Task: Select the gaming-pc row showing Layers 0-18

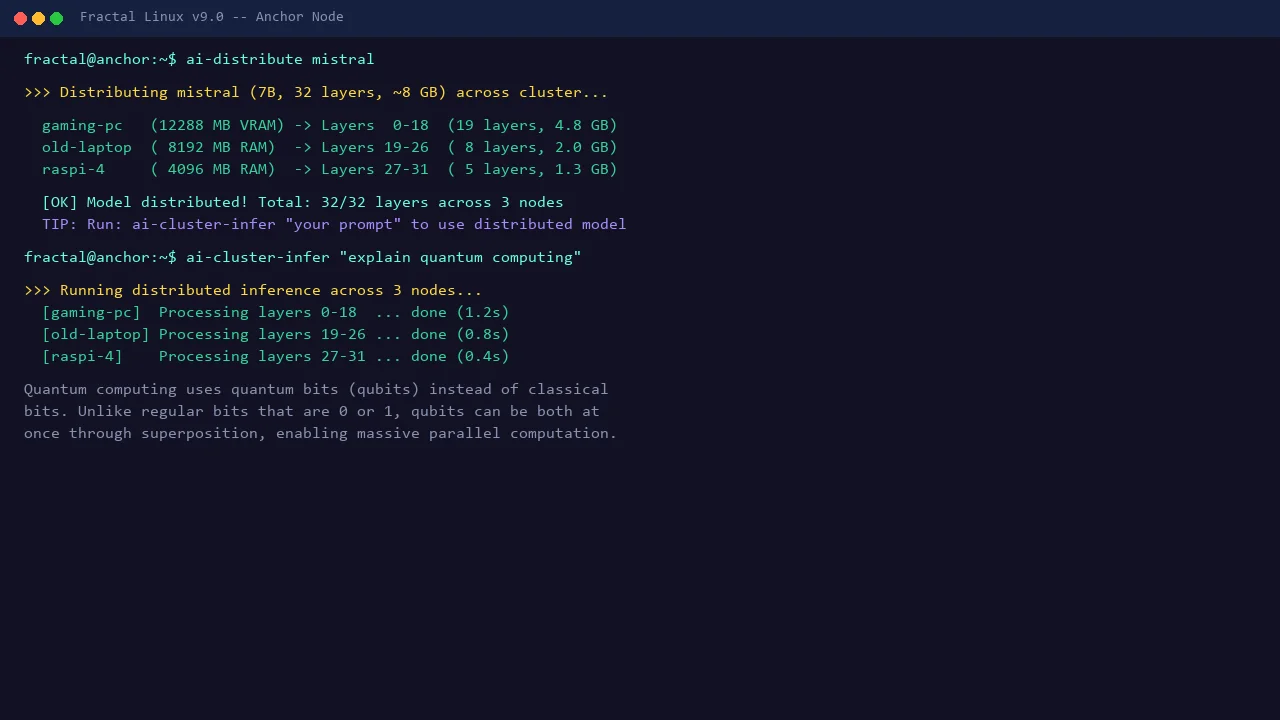Action: 330,125
